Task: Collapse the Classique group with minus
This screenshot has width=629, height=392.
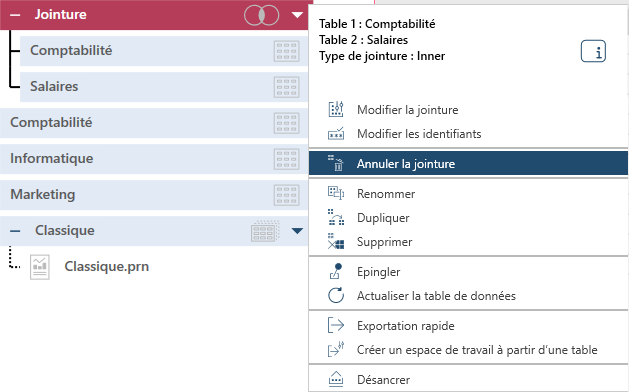Action: 15,231
